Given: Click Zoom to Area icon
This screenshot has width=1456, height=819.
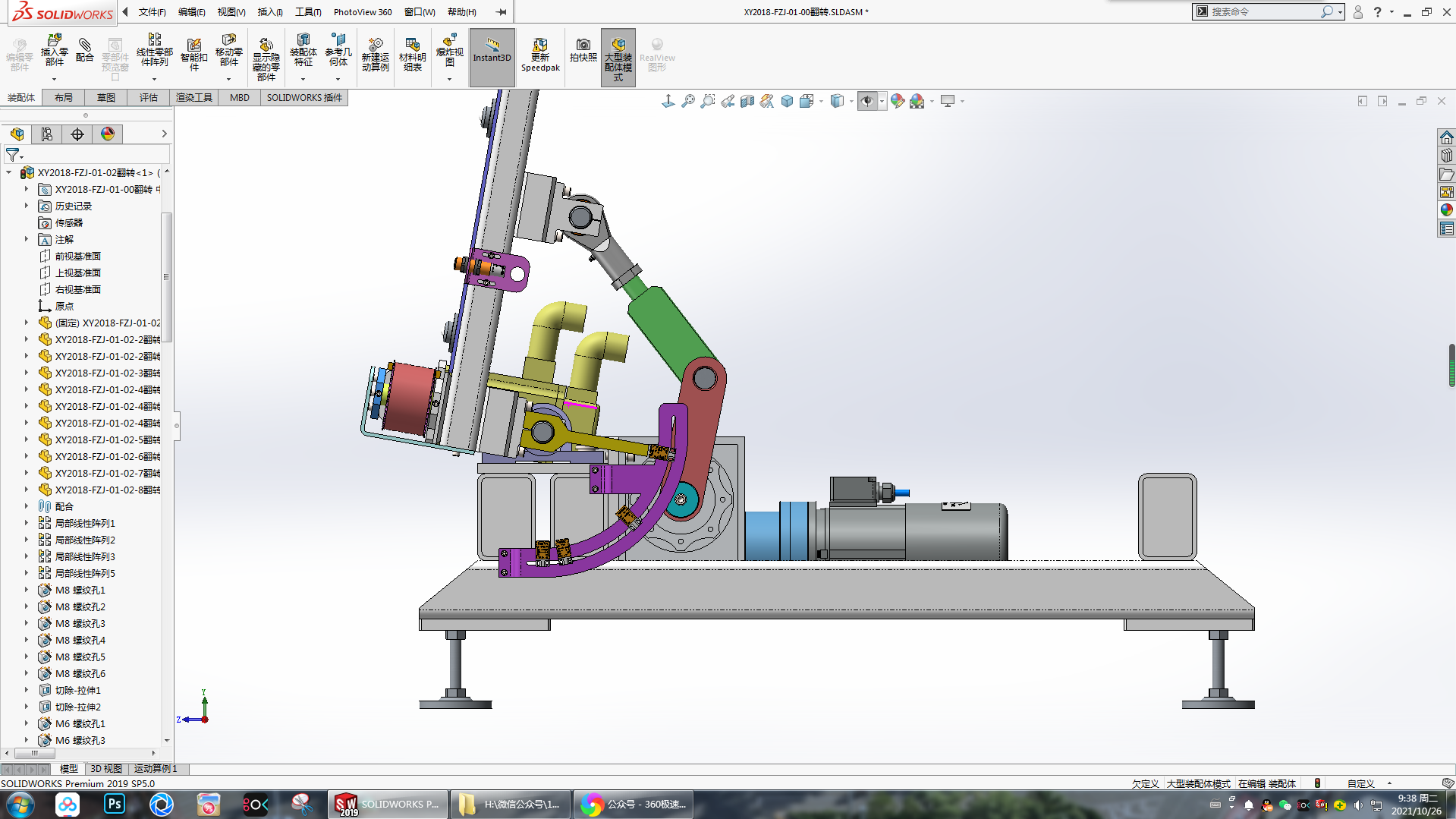Looking at the screenshot, I should (x=707, y=101).
